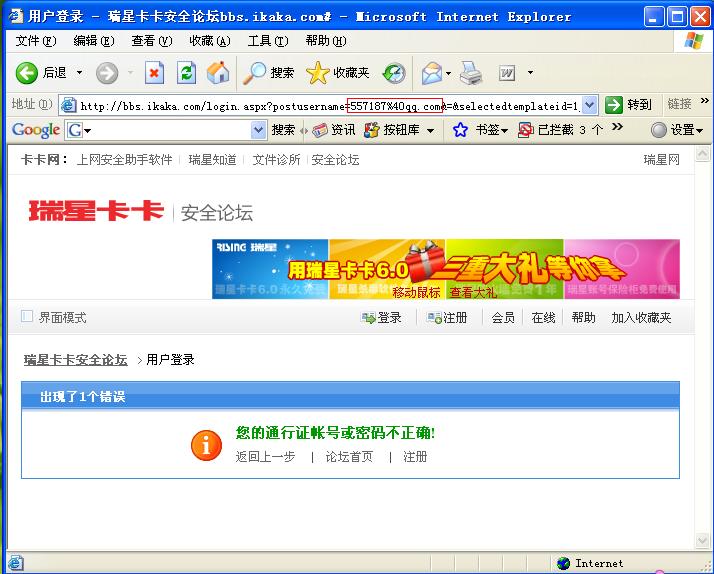Expand the Links toolbar chevron
714x574 pixels.
704,101
